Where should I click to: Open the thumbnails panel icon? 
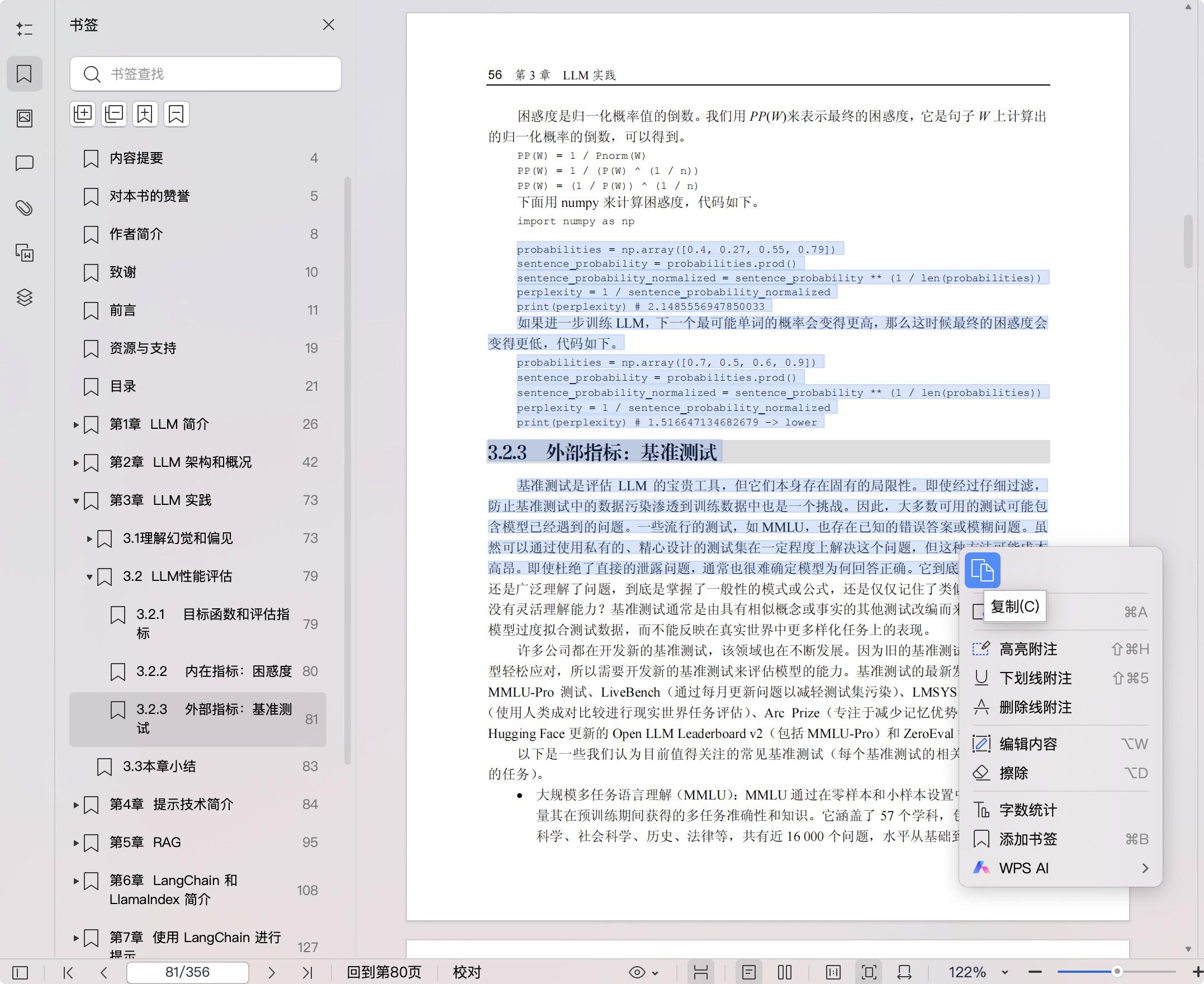(25, 118)
